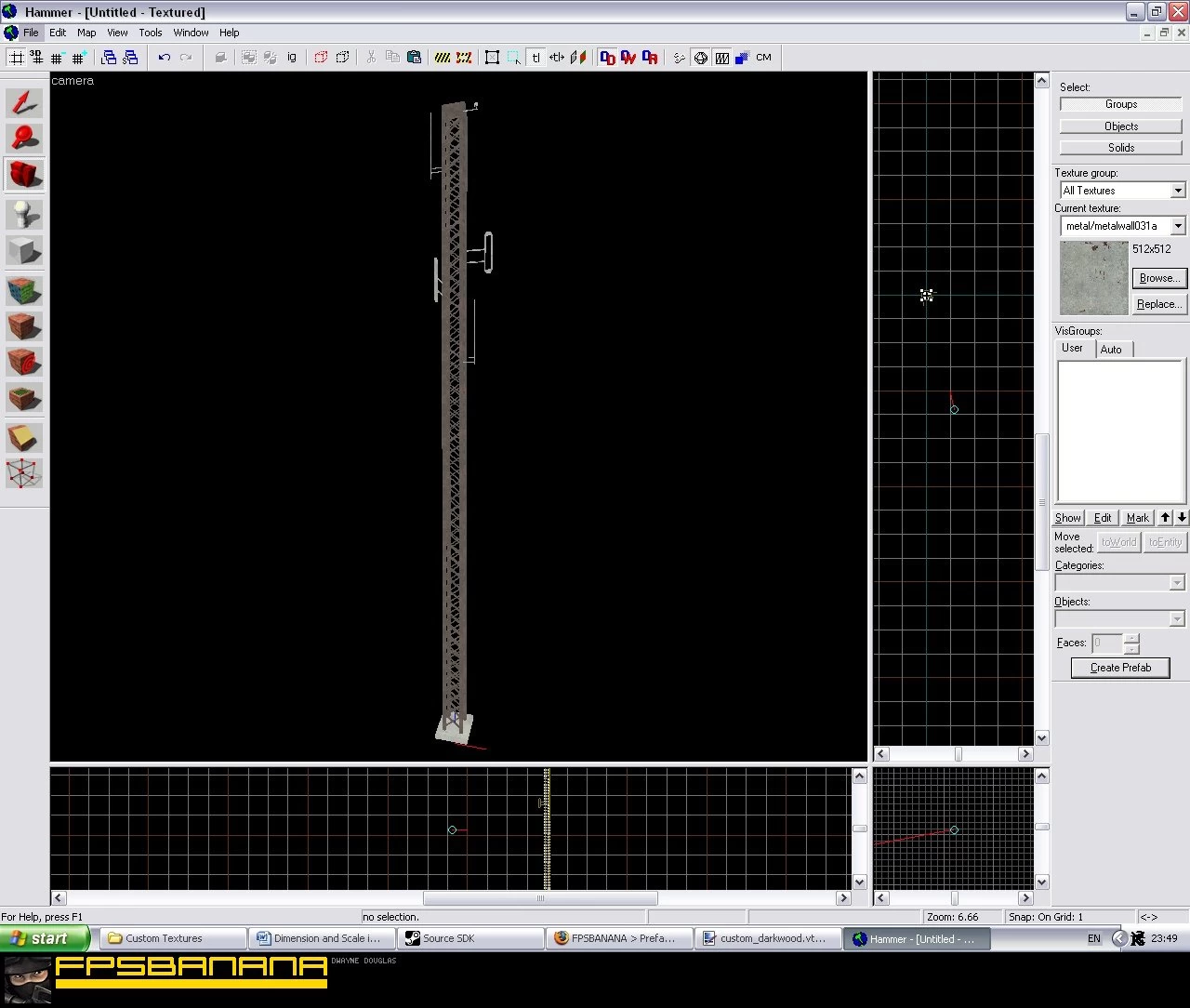The image size is (1190, 1008).
Task: Choose the Entity tool with lightbulb icon
Action: (x=25, y=215)
